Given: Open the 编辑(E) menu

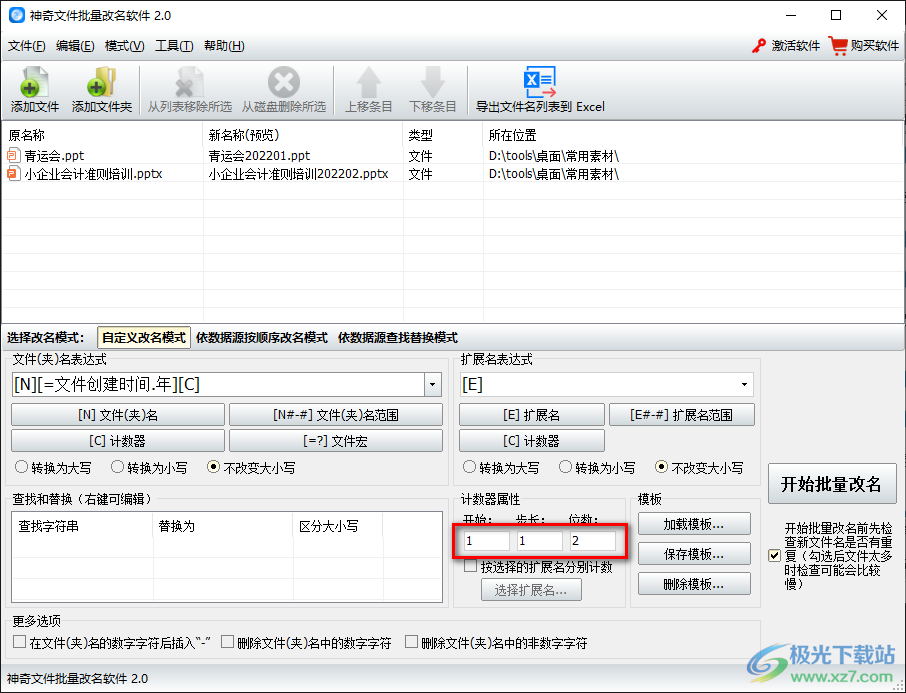Looking at the screenshot, I should (75, 46).
